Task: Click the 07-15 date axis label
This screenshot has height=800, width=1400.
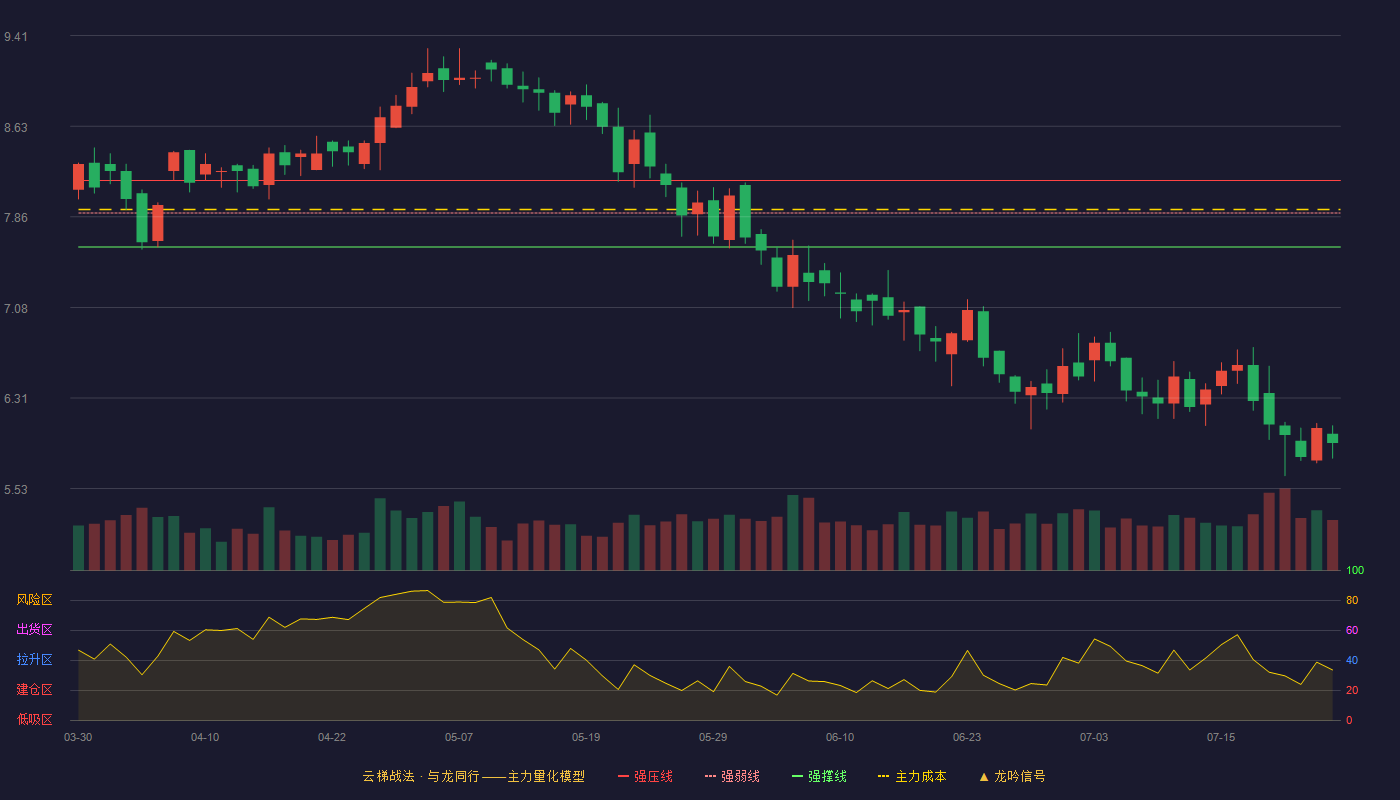Action: pyautogui.click(x=1221, y=737)
